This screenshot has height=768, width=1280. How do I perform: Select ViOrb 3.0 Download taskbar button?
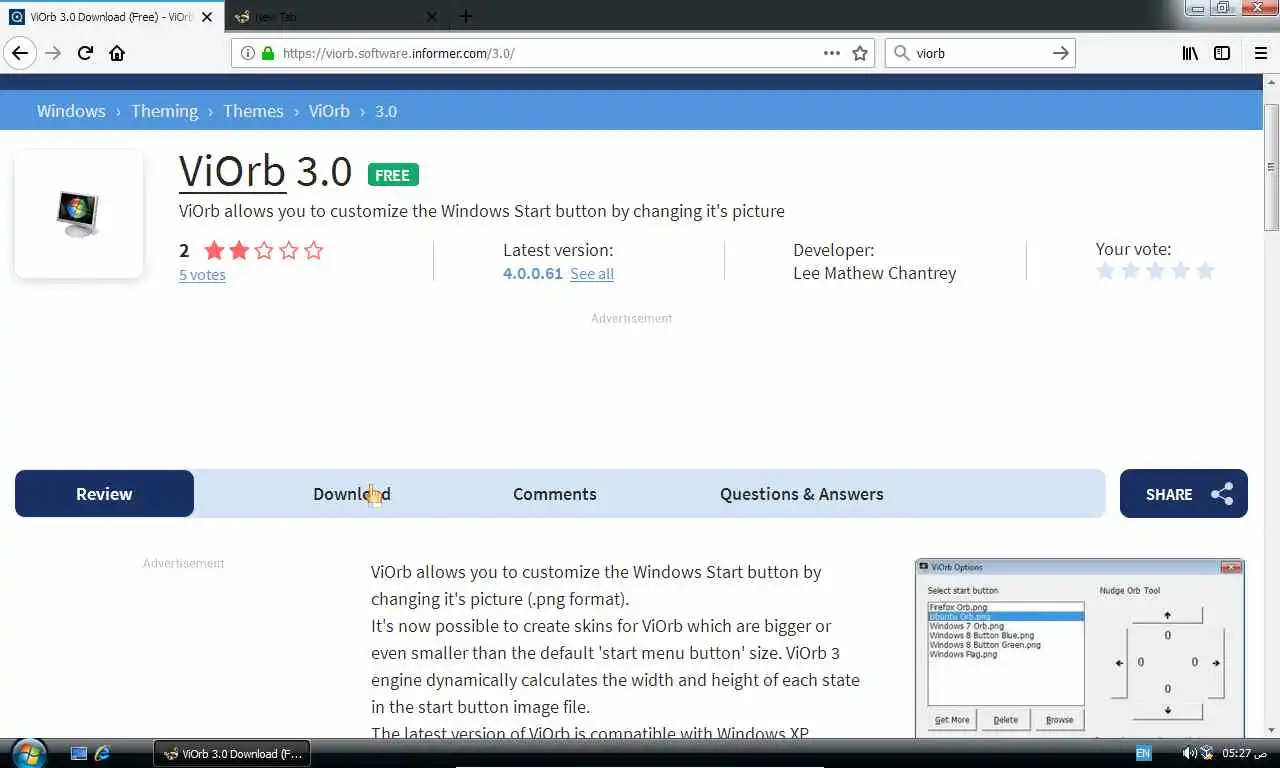tap(231, 753)
